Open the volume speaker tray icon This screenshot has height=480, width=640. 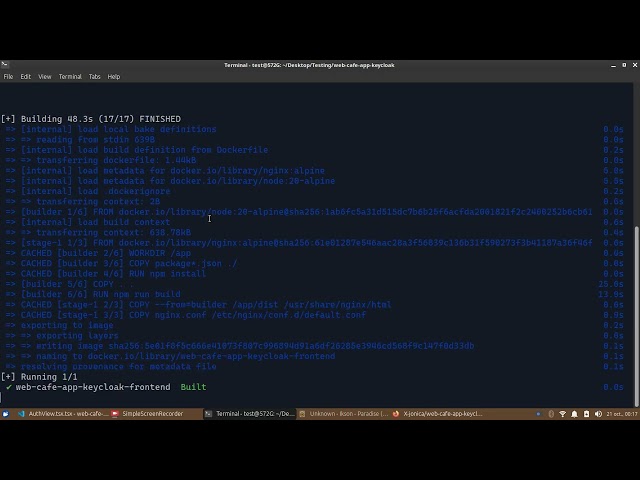pyautogui.click(x=598, y=414)
